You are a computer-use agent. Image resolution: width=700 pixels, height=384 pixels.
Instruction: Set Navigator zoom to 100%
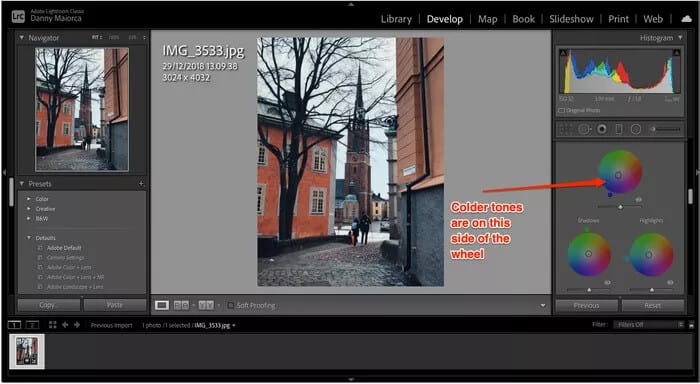[x=114, y=38]
